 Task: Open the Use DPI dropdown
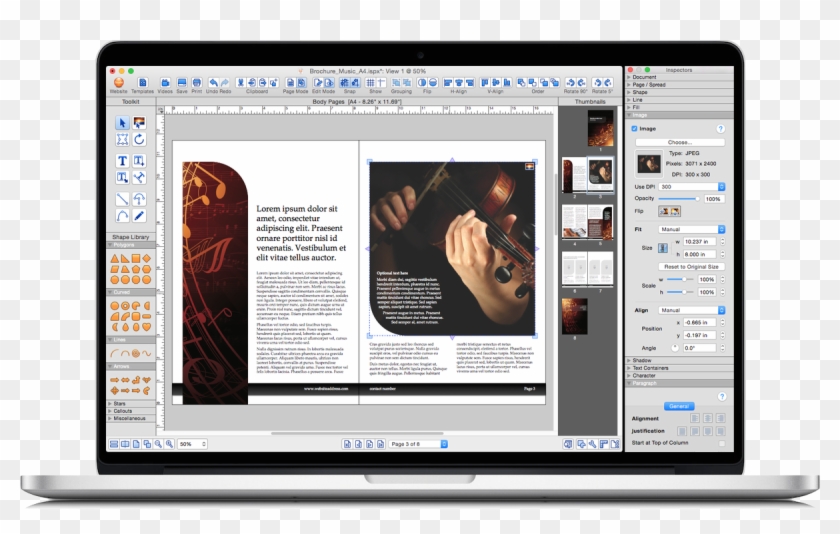pos(692,187)
